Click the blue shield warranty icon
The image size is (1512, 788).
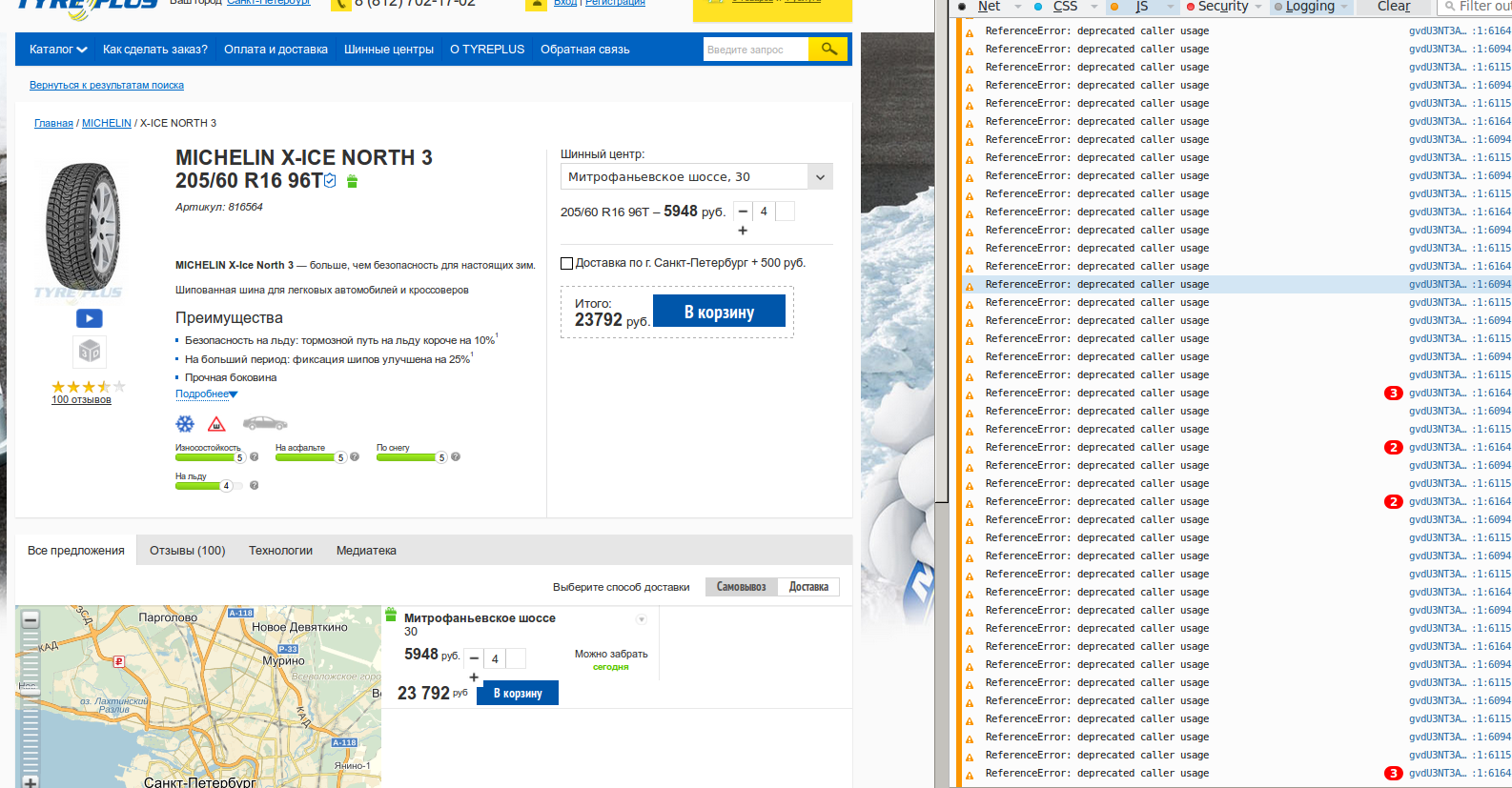pos(330,181)
